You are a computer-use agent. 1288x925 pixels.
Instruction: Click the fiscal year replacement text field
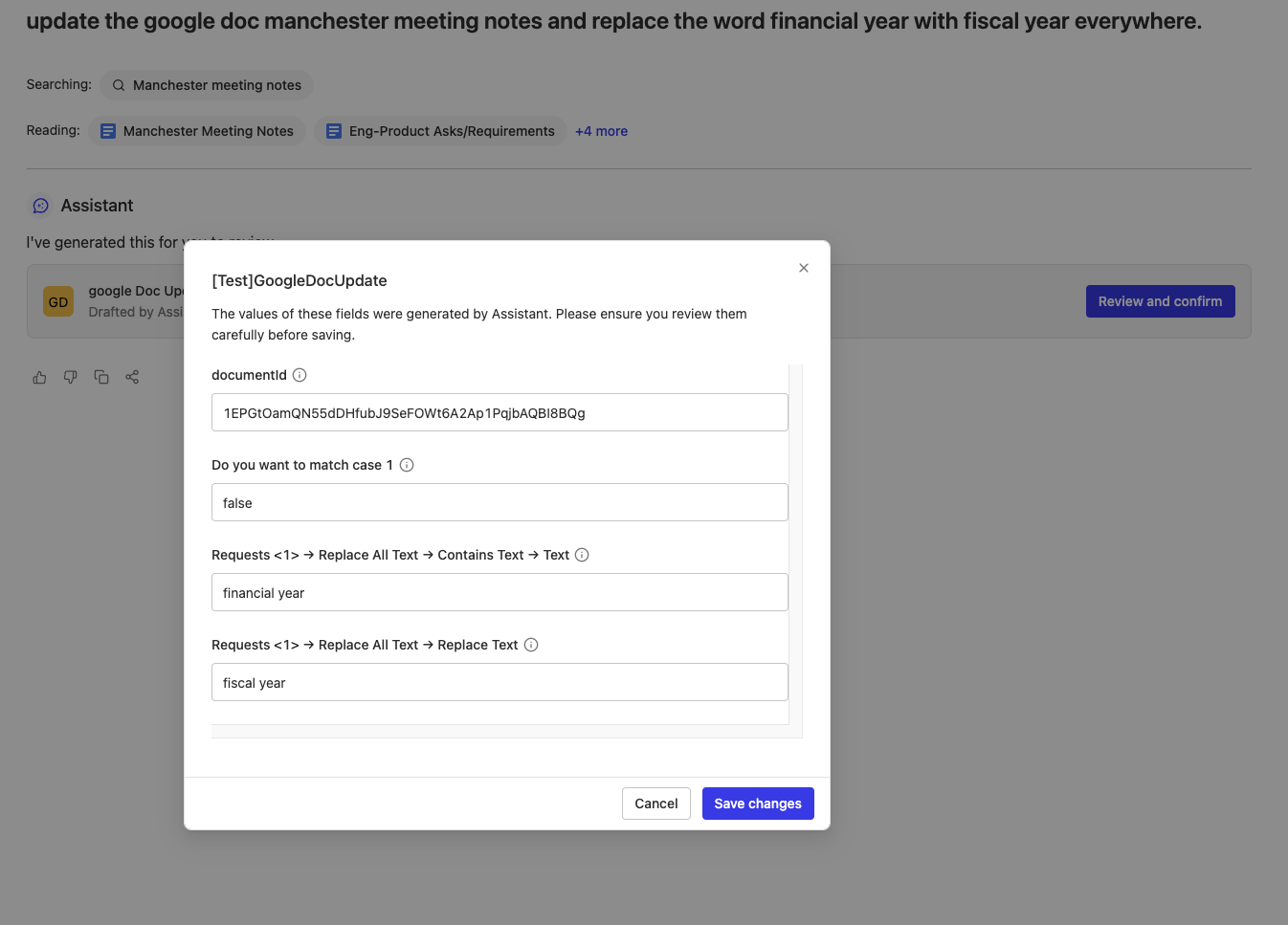[x=500, y=682]
